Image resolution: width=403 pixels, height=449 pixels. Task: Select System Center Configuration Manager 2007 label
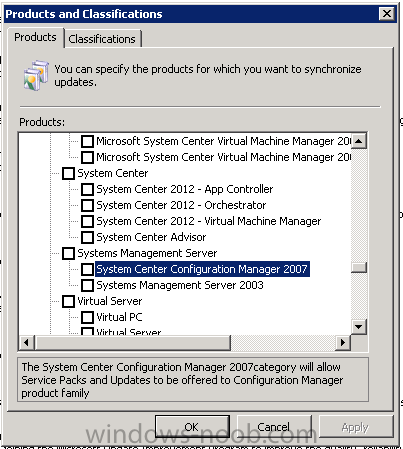pyautogui.click(x=202, y=269)
